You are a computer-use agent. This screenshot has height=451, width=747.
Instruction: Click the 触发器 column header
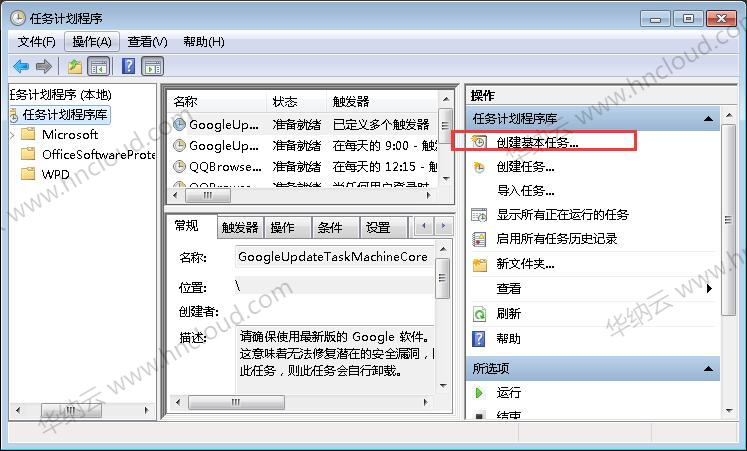pyautogui.click(x=382, y=101)
